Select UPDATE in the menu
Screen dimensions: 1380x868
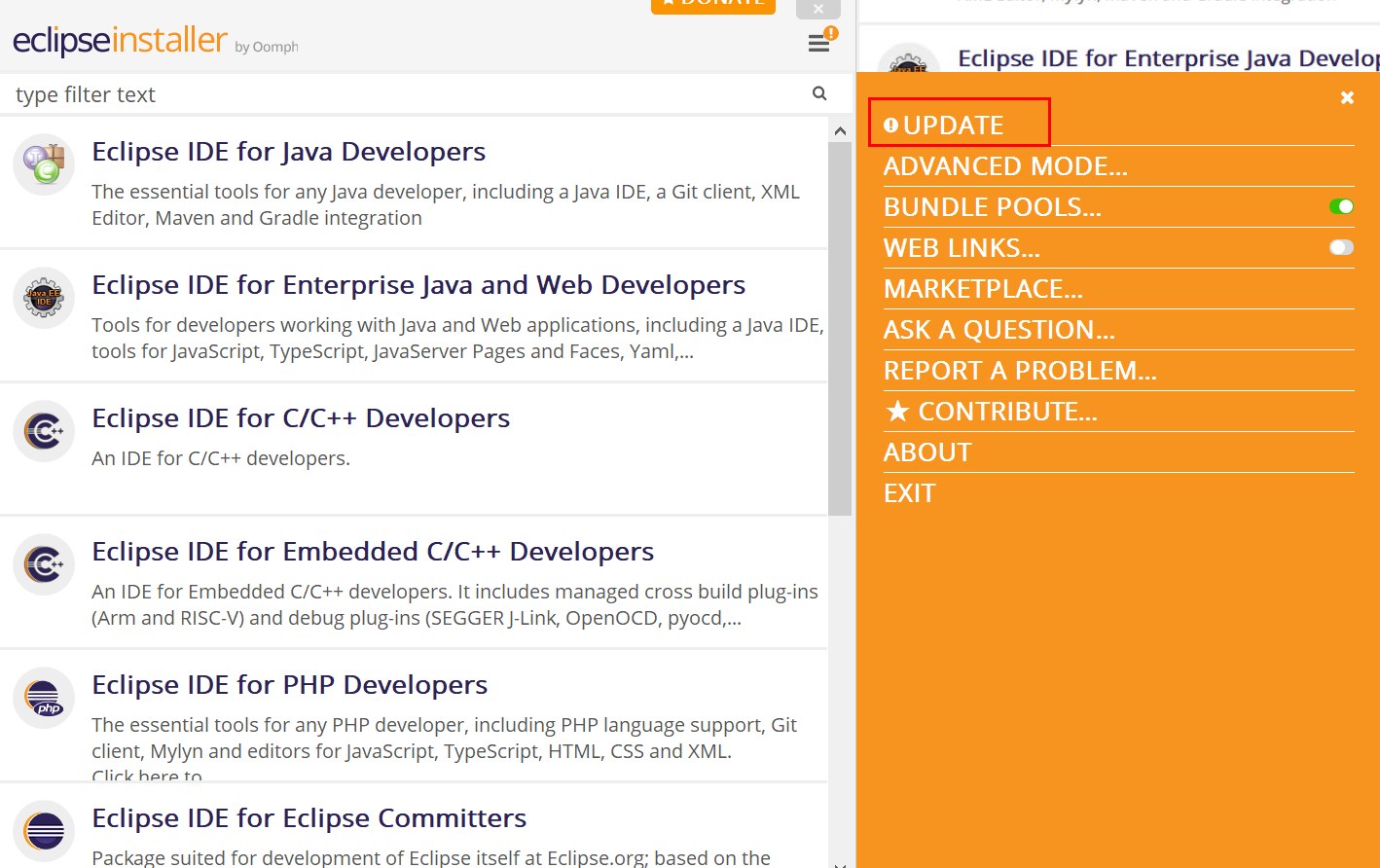[x=944, y=126]
